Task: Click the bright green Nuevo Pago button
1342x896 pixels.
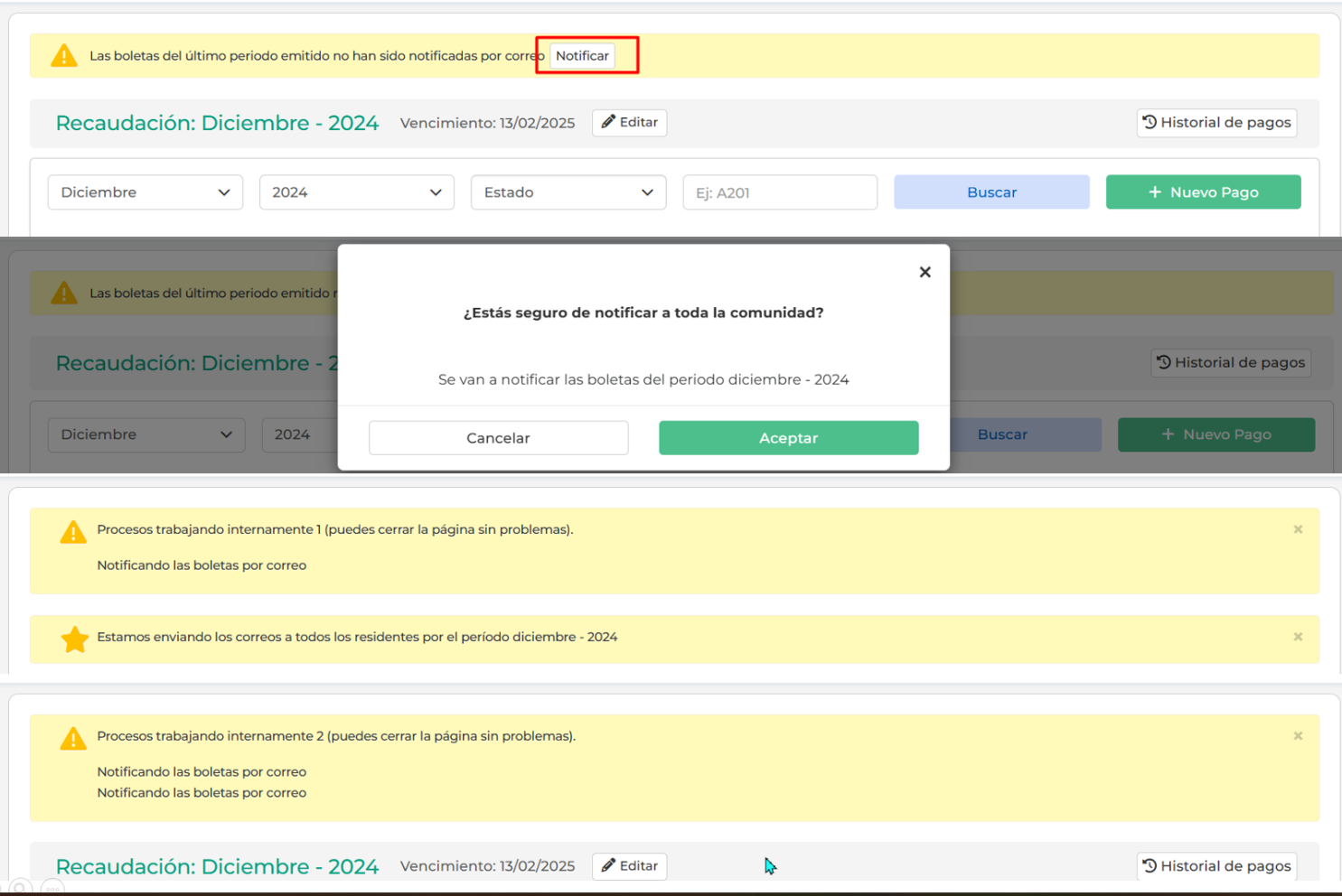Action: point(1203,192)
